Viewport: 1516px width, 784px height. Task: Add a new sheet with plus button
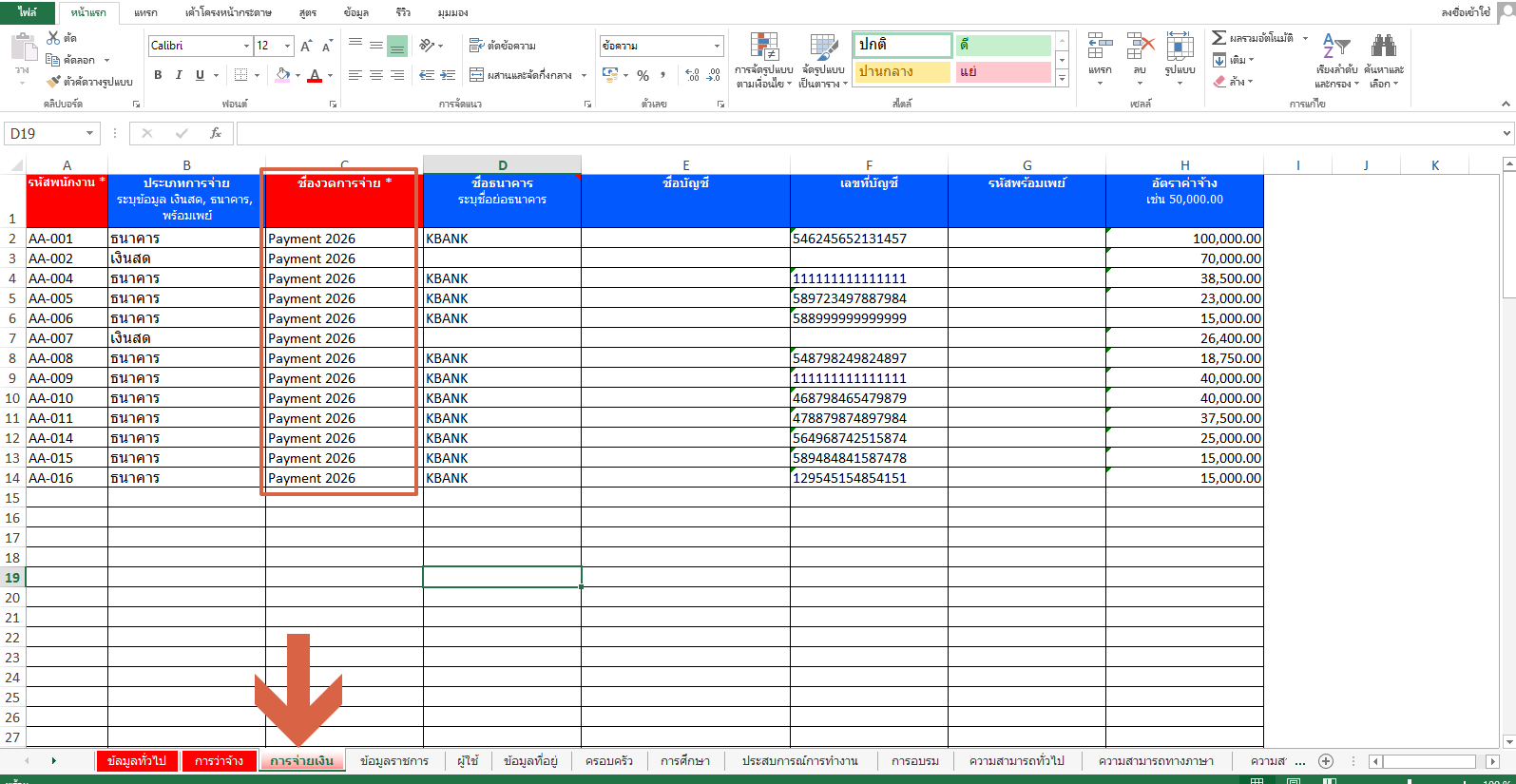[x=1326, y=761]
